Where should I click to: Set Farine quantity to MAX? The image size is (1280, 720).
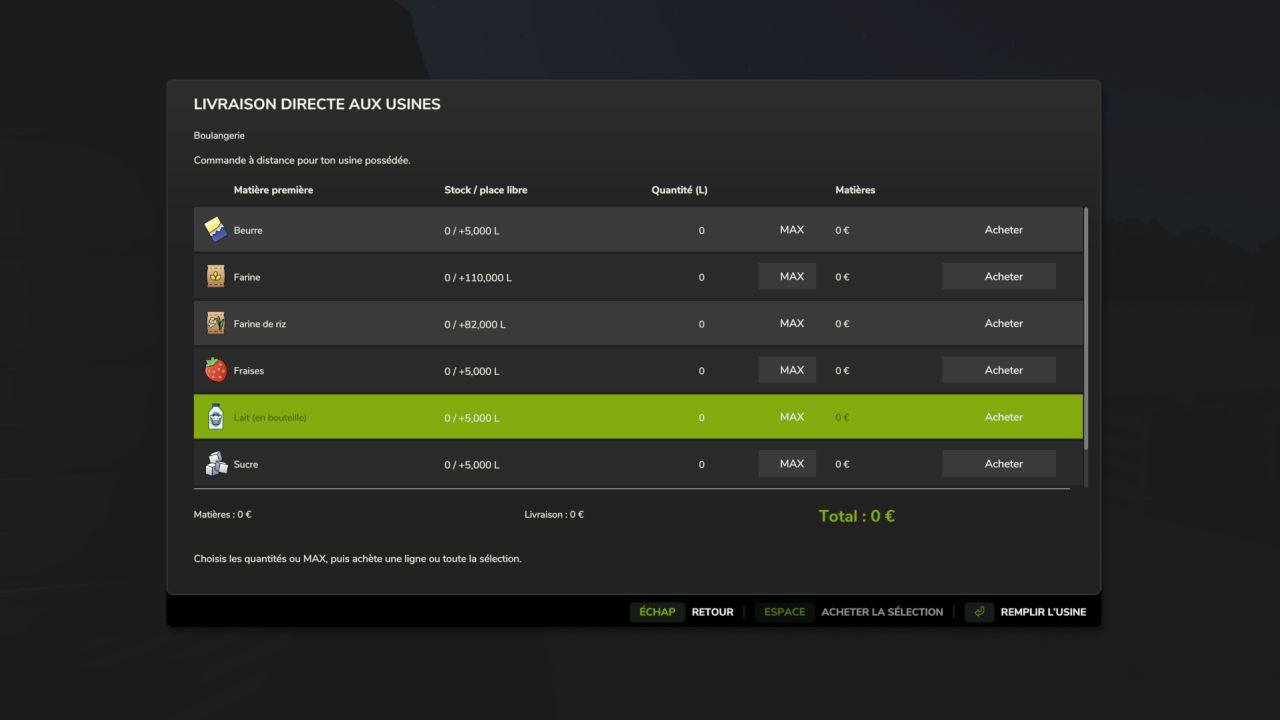(x=787, y=276)
